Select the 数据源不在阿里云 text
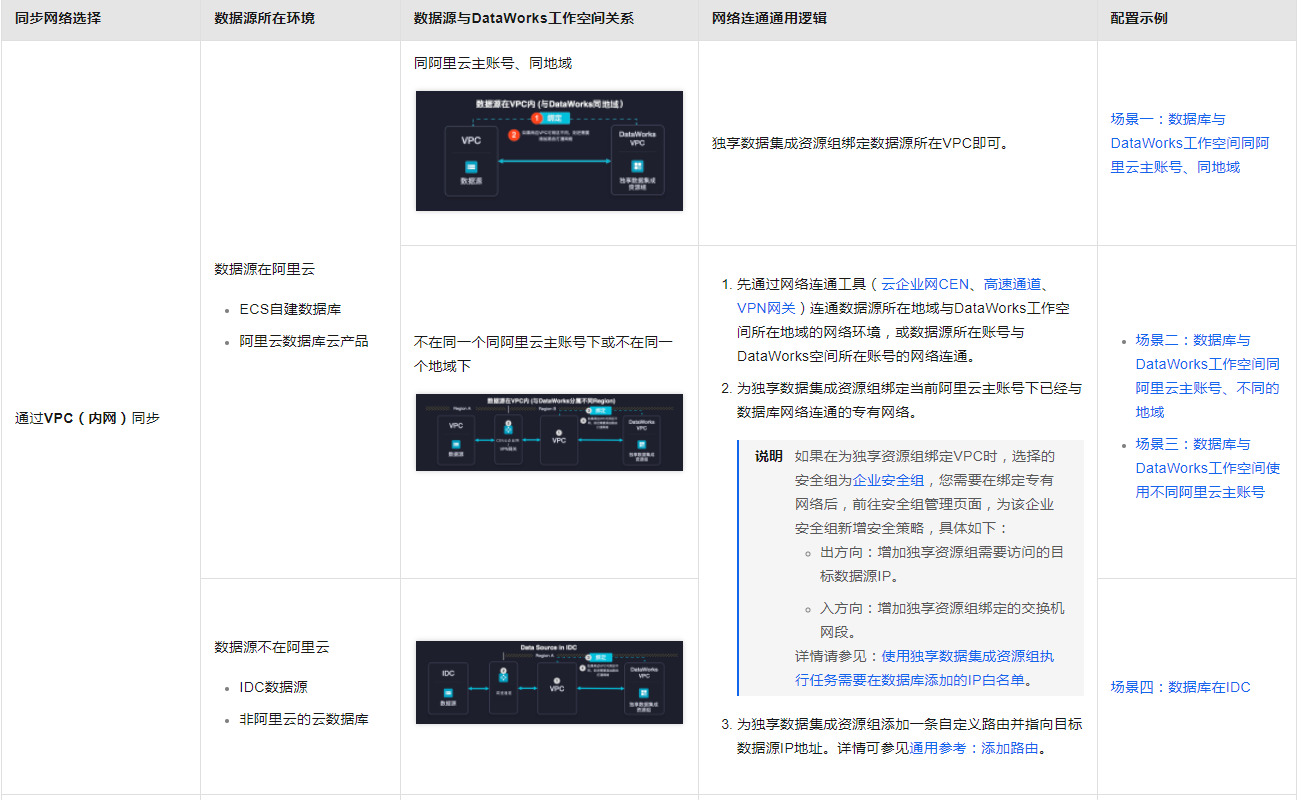The width and height of the screenshot is (1302, 800). tap(272, 647)
